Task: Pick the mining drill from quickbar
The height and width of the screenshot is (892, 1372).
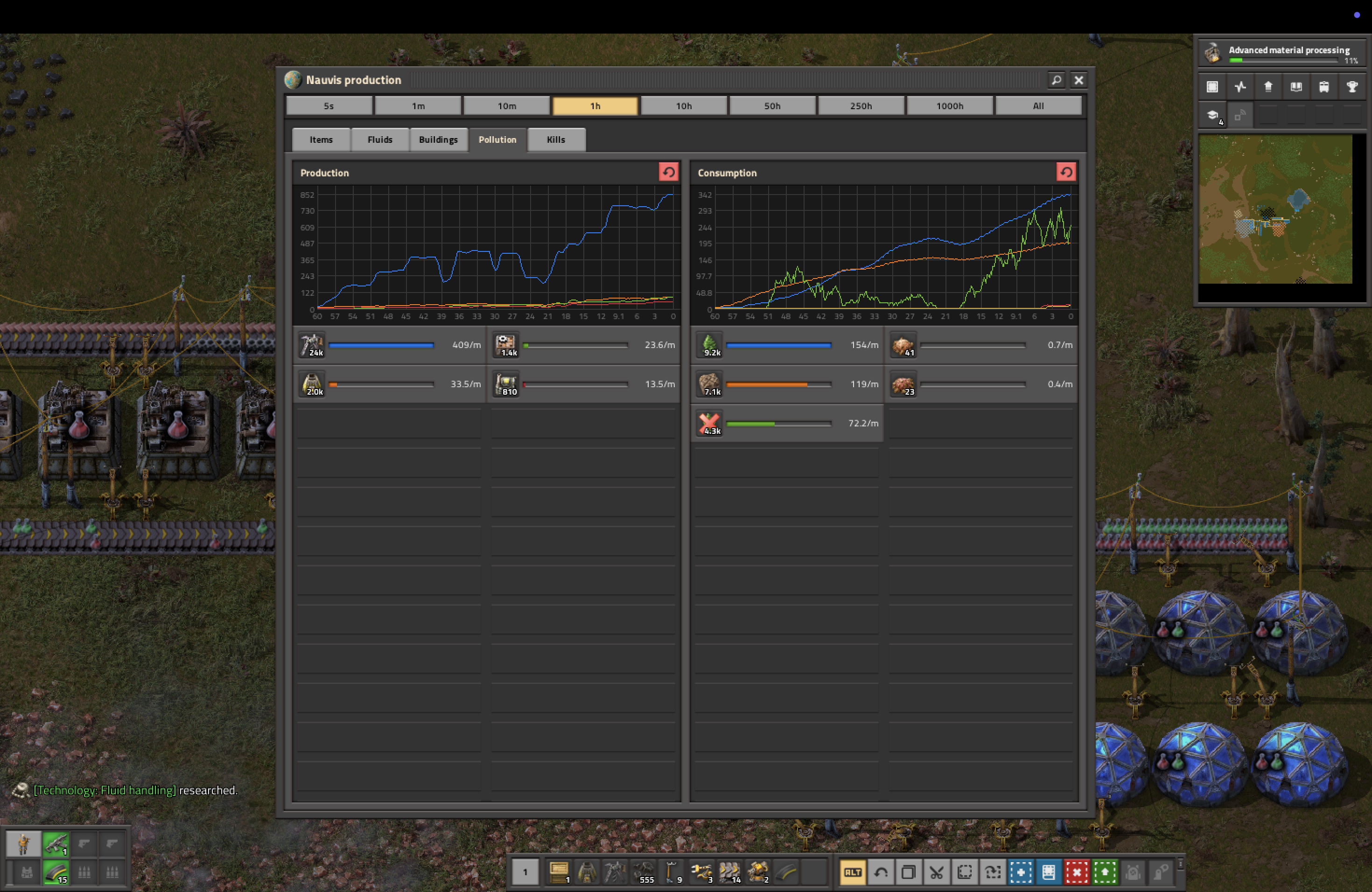Action: coord(615,872)
